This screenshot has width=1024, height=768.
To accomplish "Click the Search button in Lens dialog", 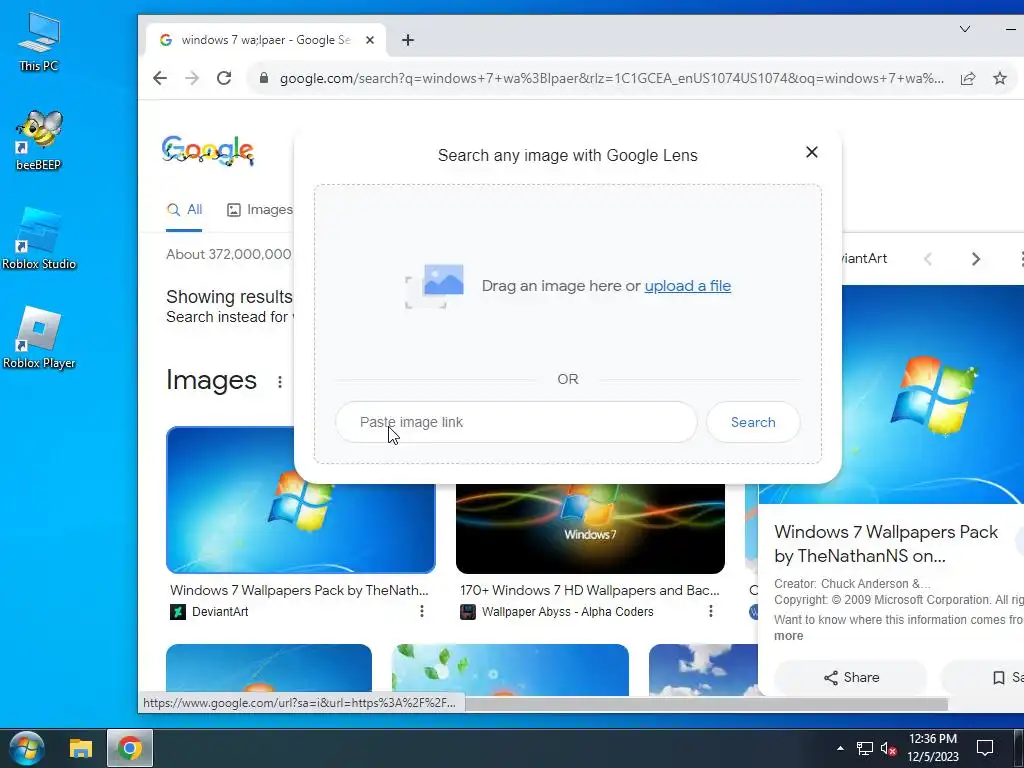I will click(753, 422).
